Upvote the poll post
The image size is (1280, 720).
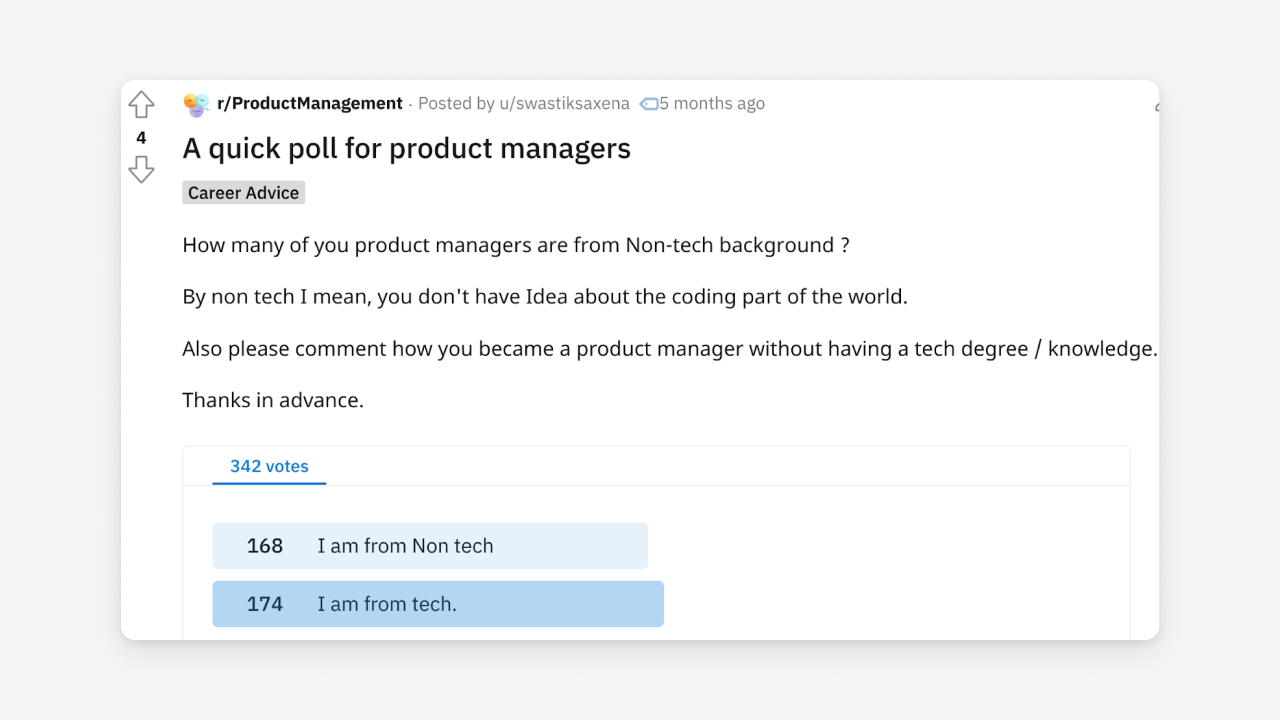coord(141,104)
